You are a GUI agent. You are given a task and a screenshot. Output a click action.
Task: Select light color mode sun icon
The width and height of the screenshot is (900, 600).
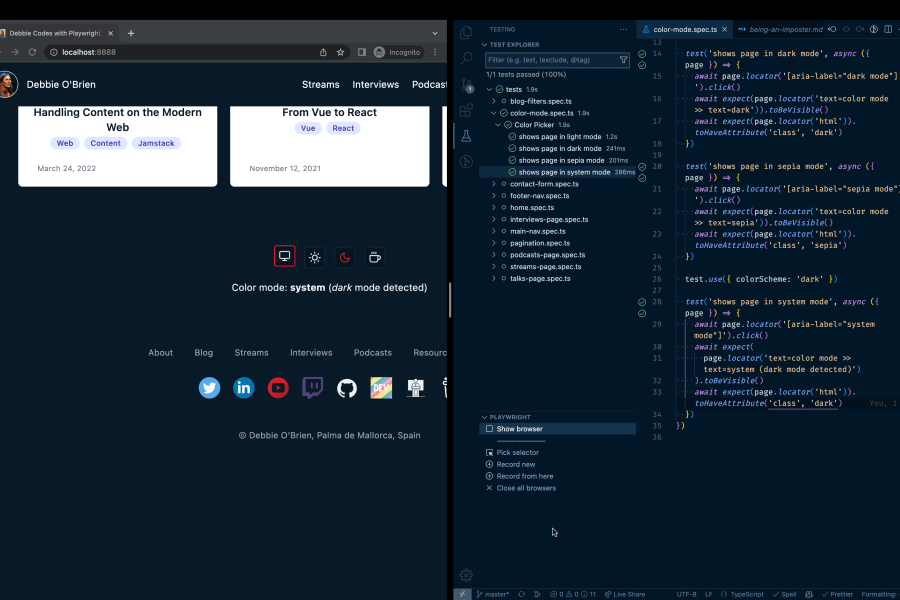click(x=315, y=257)
